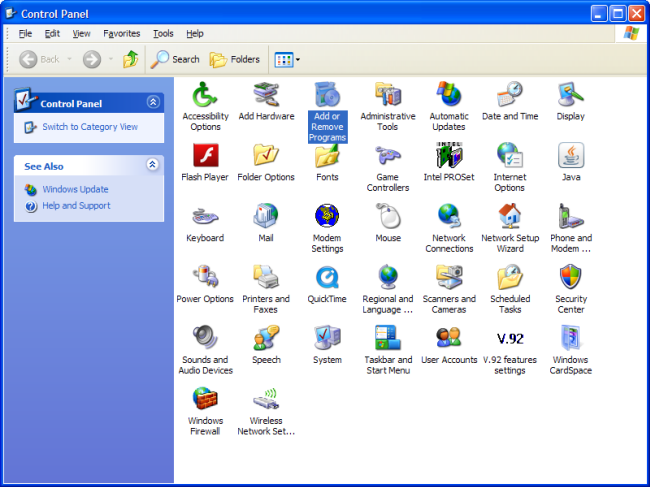
Task: Open the Mail applet
Action: click(266, 223)
